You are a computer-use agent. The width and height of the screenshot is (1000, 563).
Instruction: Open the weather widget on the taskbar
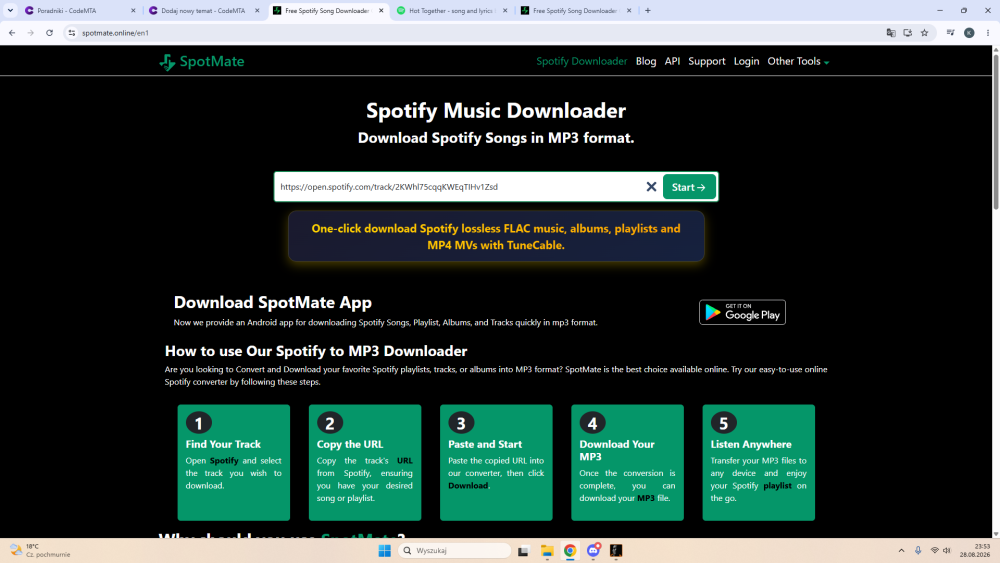click(40, 550)
